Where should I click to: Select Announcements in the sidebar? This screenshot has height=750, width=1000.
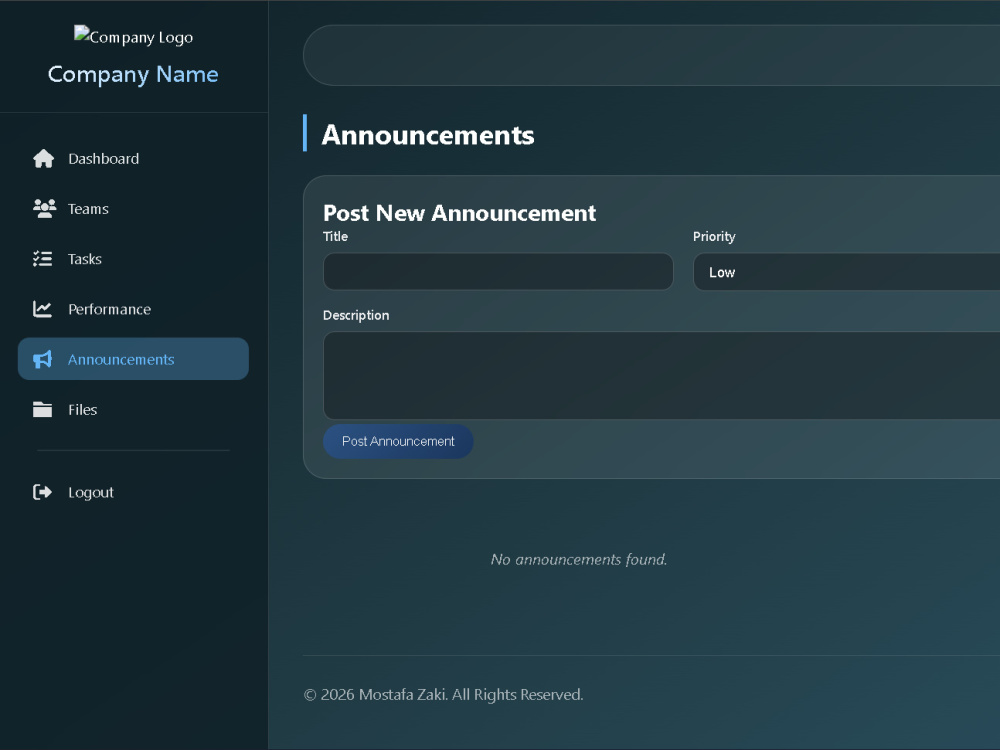(x=133, y=359)
